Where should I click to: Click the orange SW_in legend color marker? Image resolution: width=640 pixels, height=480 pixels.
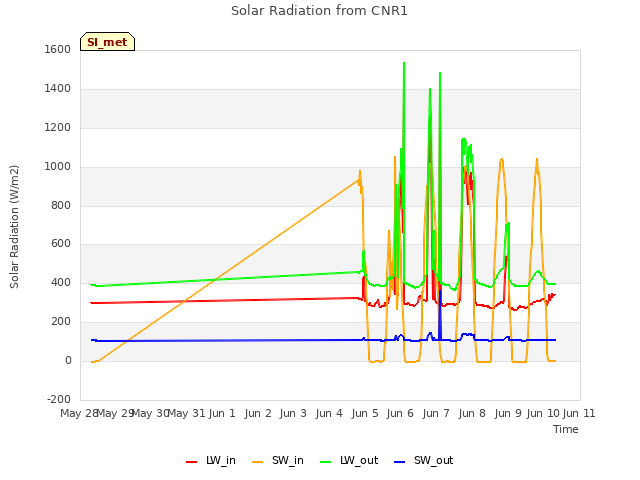pyautogui.click(x=258, y=462)
